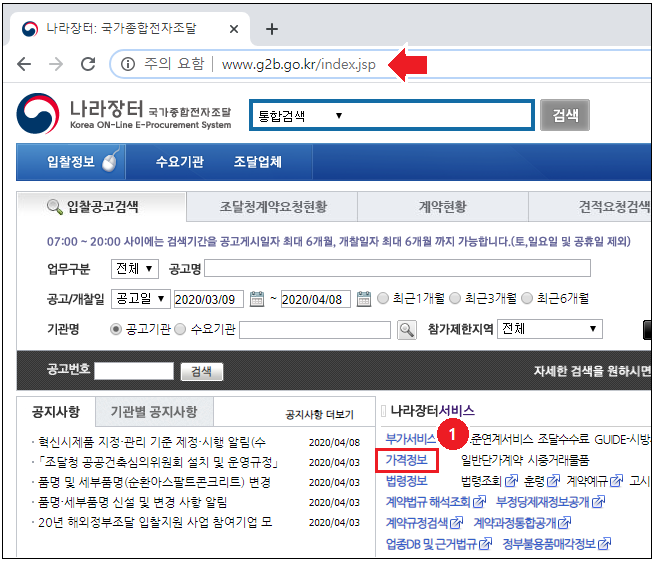This screenshot has width=654, height=563.
Task: Open external link icon beside 계약규정검색
Action: pos(456,522)
